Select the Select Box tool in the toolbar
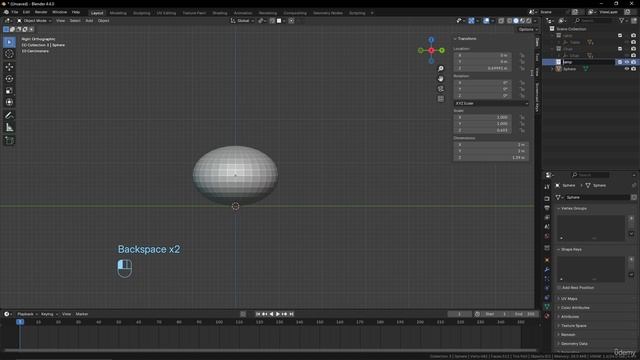The width and height of the screenshot is (640, 360). click(9, 42)
